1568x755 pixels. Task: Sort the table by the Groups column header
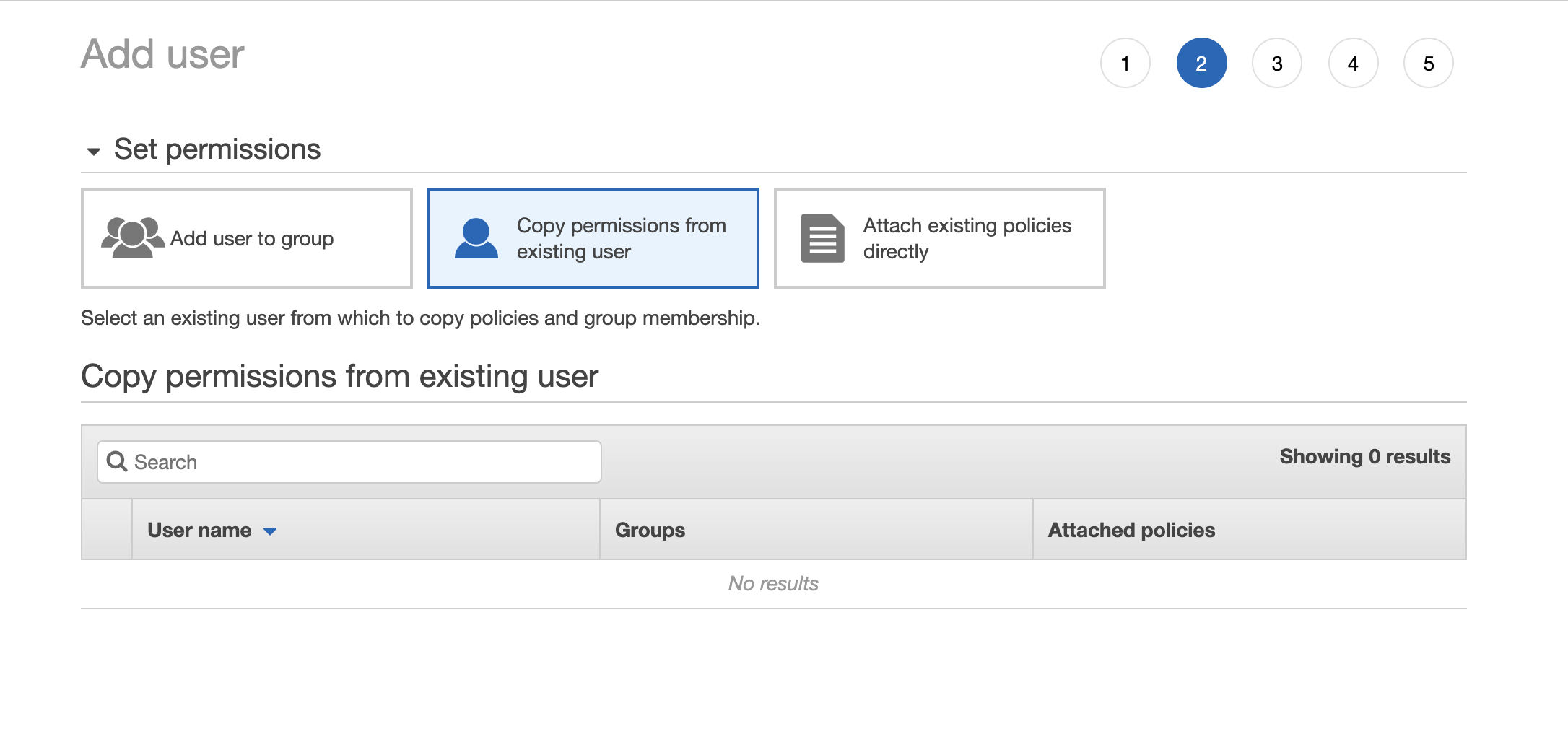[x=649, y=530]
